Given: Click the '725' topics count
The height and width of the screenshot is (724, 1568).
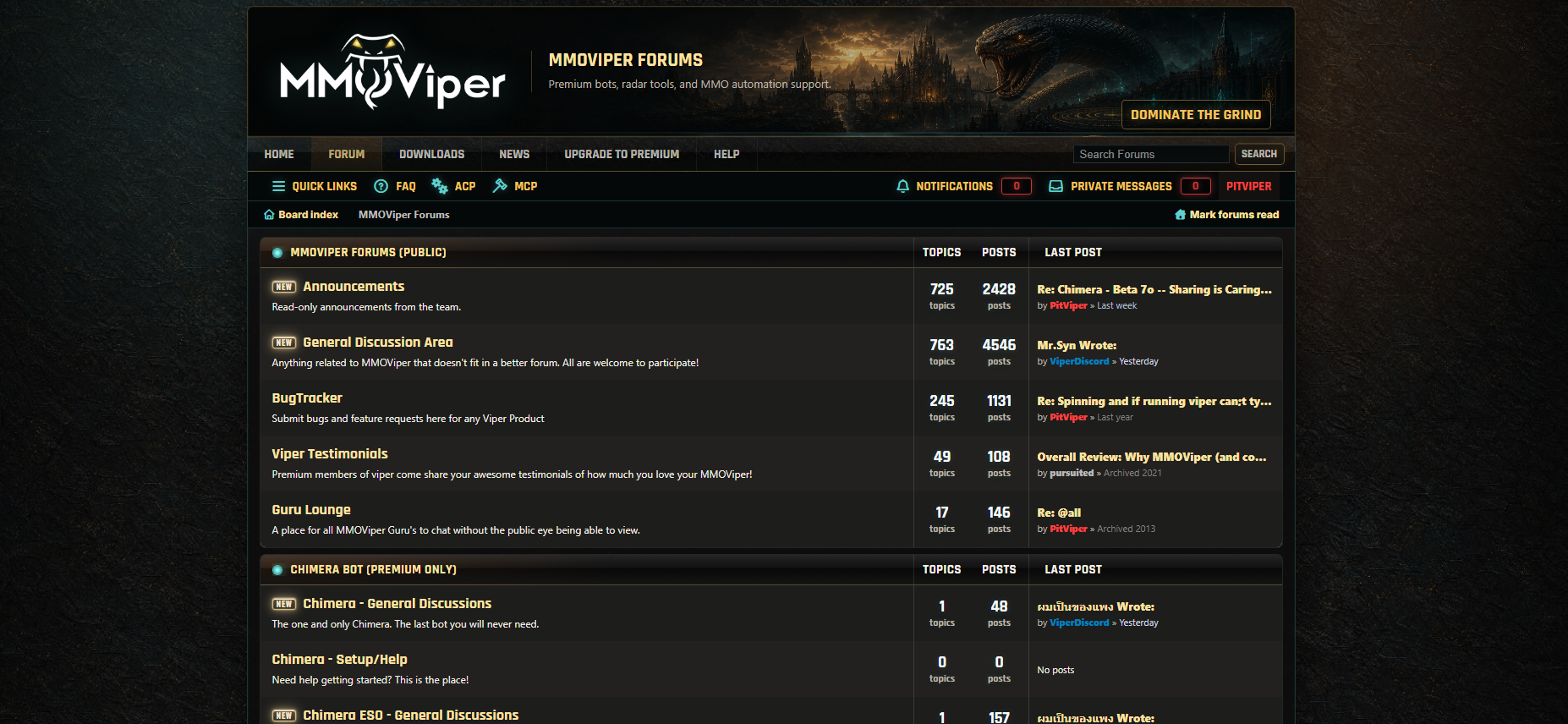Looking at the screenshot, I should [x=942, y=289].
